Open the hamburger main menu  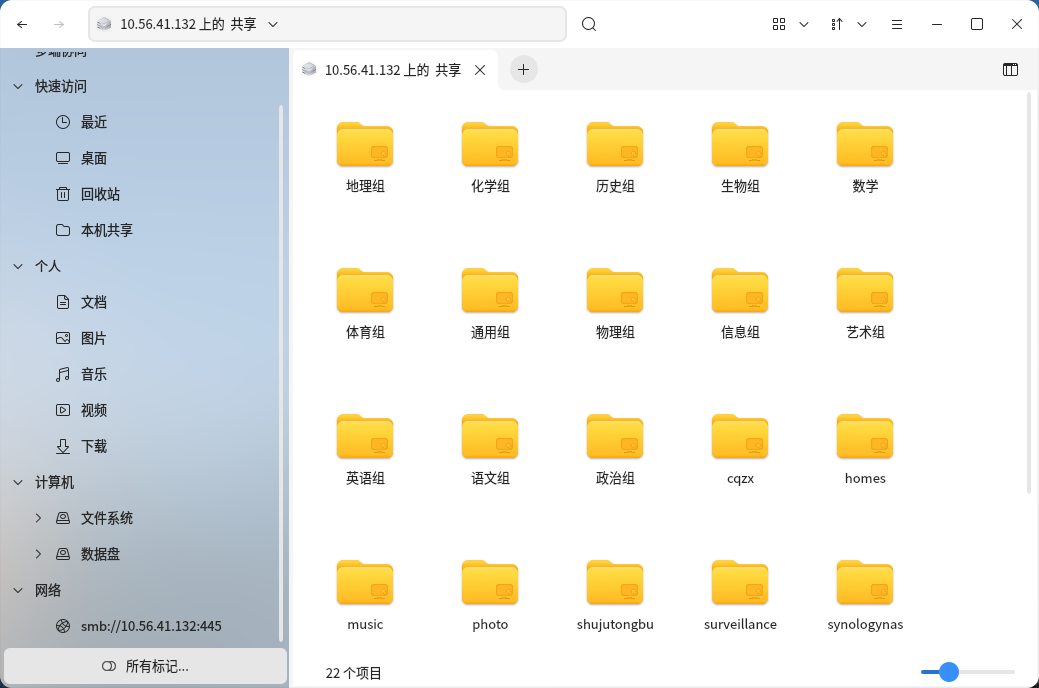pos(897,25)
